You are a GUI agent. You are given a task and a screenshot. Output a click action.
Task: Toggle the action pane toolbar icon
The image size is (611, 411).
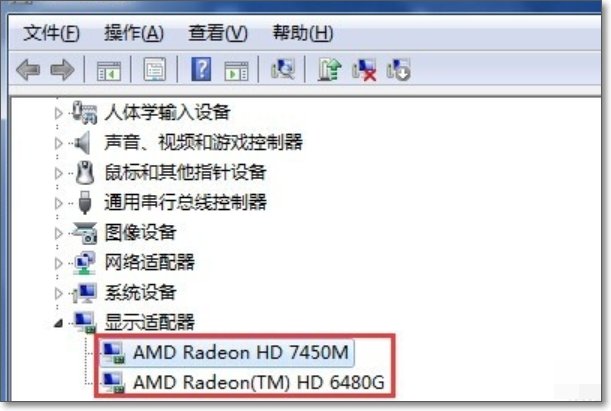[236, 71]
